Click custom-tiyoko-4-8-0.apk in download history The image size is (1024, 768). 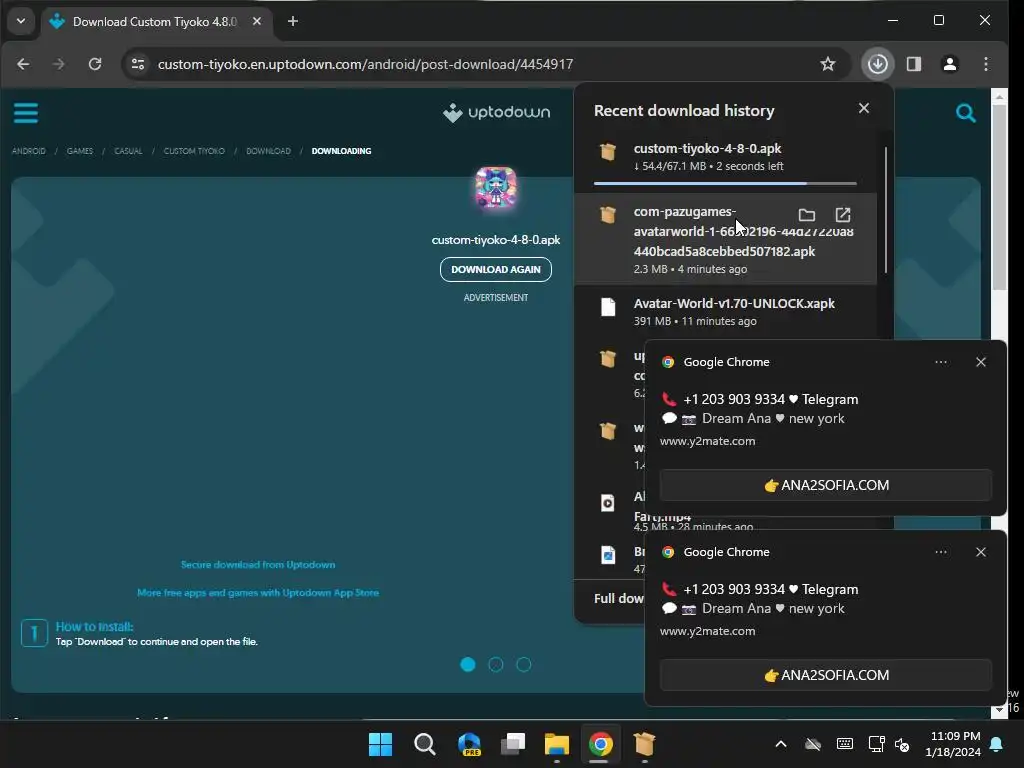(x=707, y=148)
